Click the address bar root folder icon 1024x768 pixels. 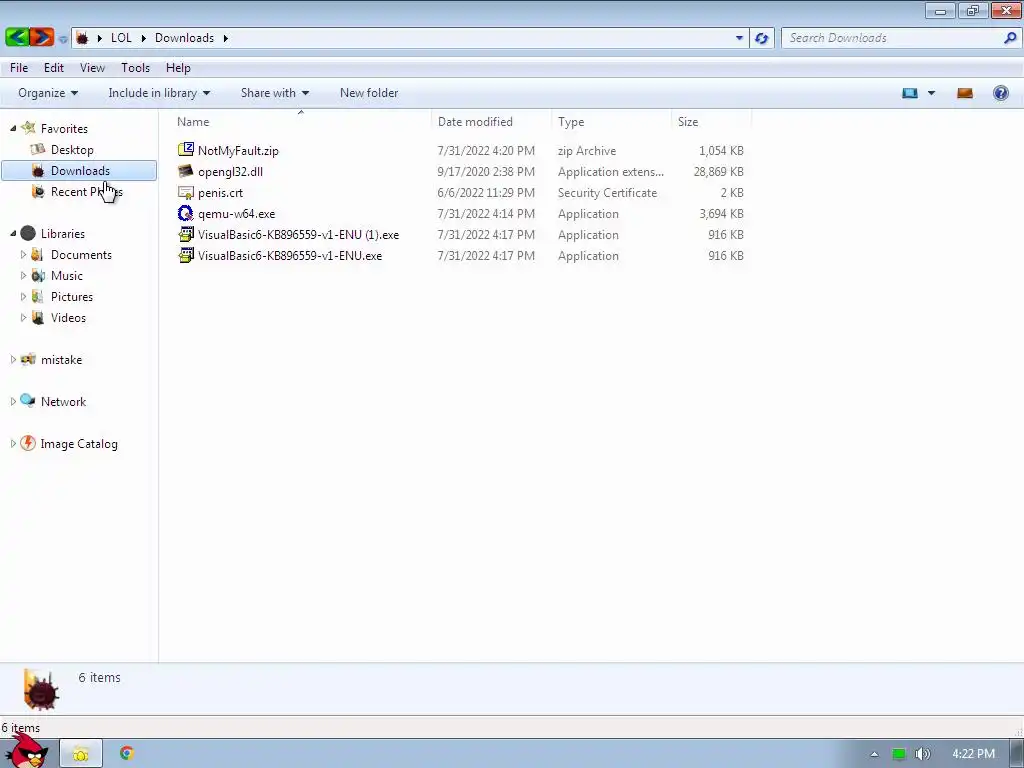[82, 38]
